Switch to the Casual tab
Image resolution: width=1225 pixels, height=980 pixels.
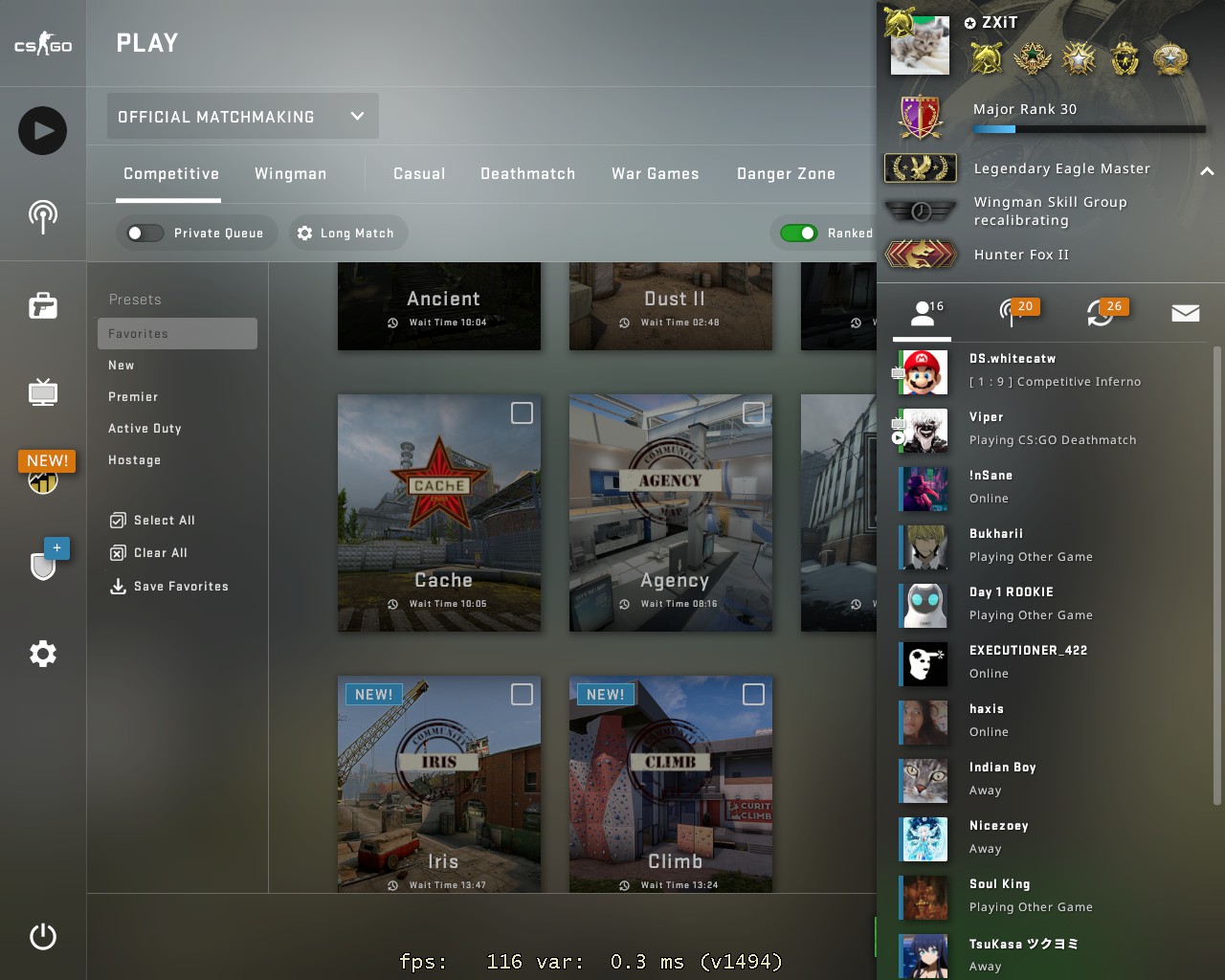click(419, 173)
